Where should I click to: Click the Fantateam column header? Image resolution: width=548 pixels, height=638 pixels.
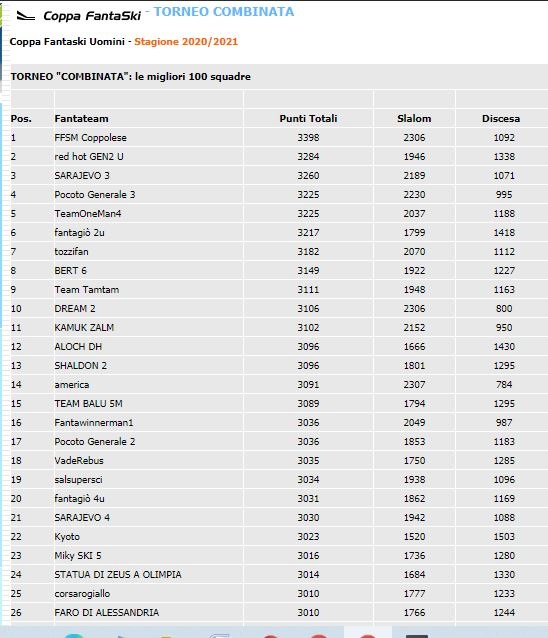point(81,118)
